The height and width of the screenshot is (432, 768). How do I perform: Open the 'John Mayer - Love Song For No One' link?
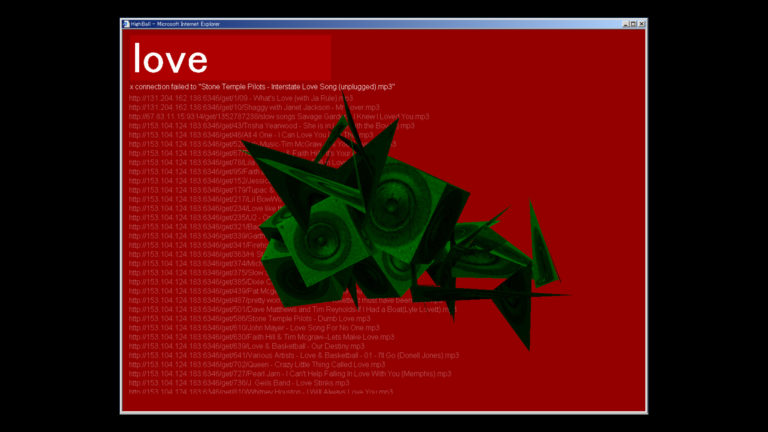click(254, 328)
